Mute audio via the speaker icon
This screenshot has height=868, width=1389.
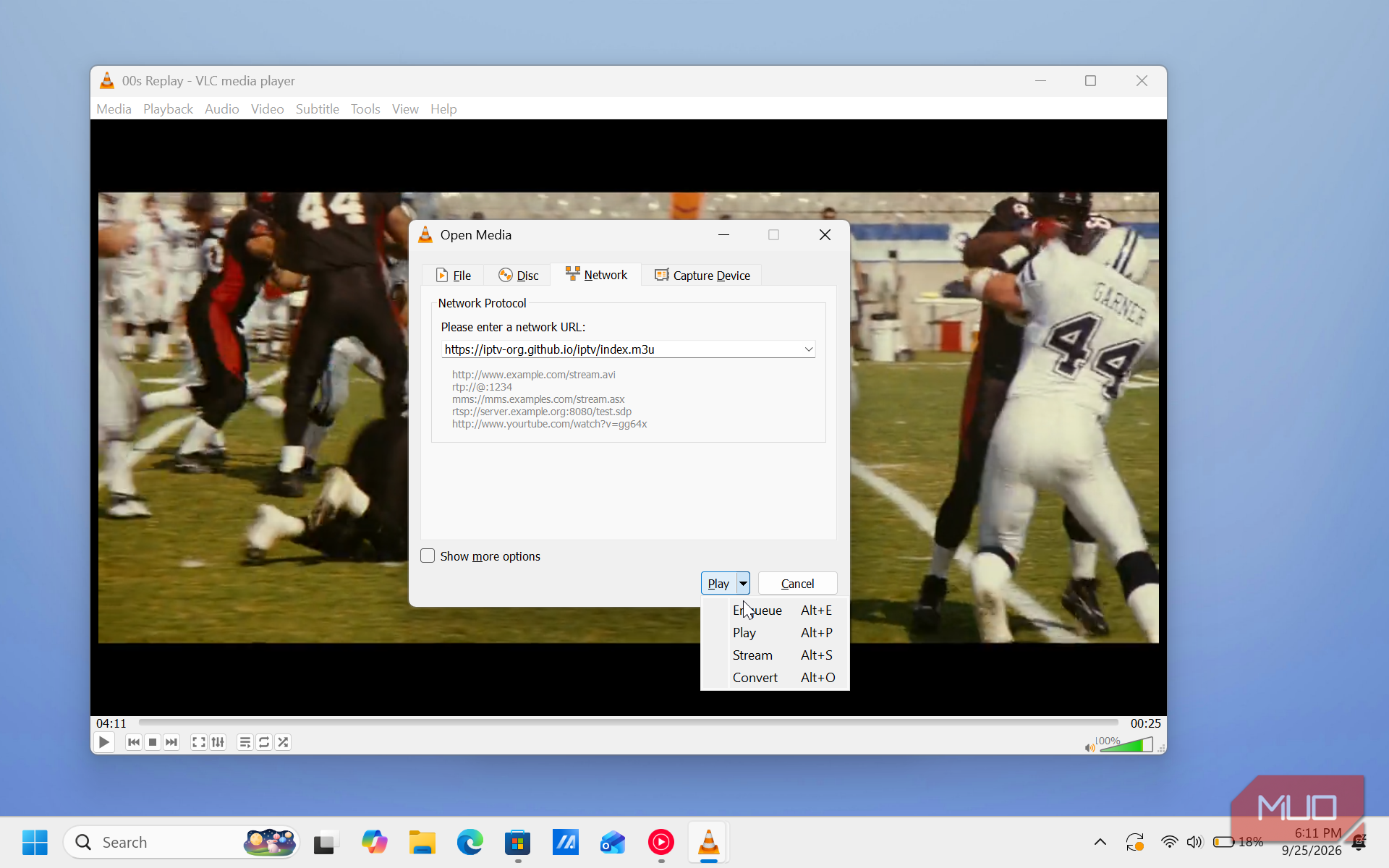pyautogui.click(x=1089, y=747)
